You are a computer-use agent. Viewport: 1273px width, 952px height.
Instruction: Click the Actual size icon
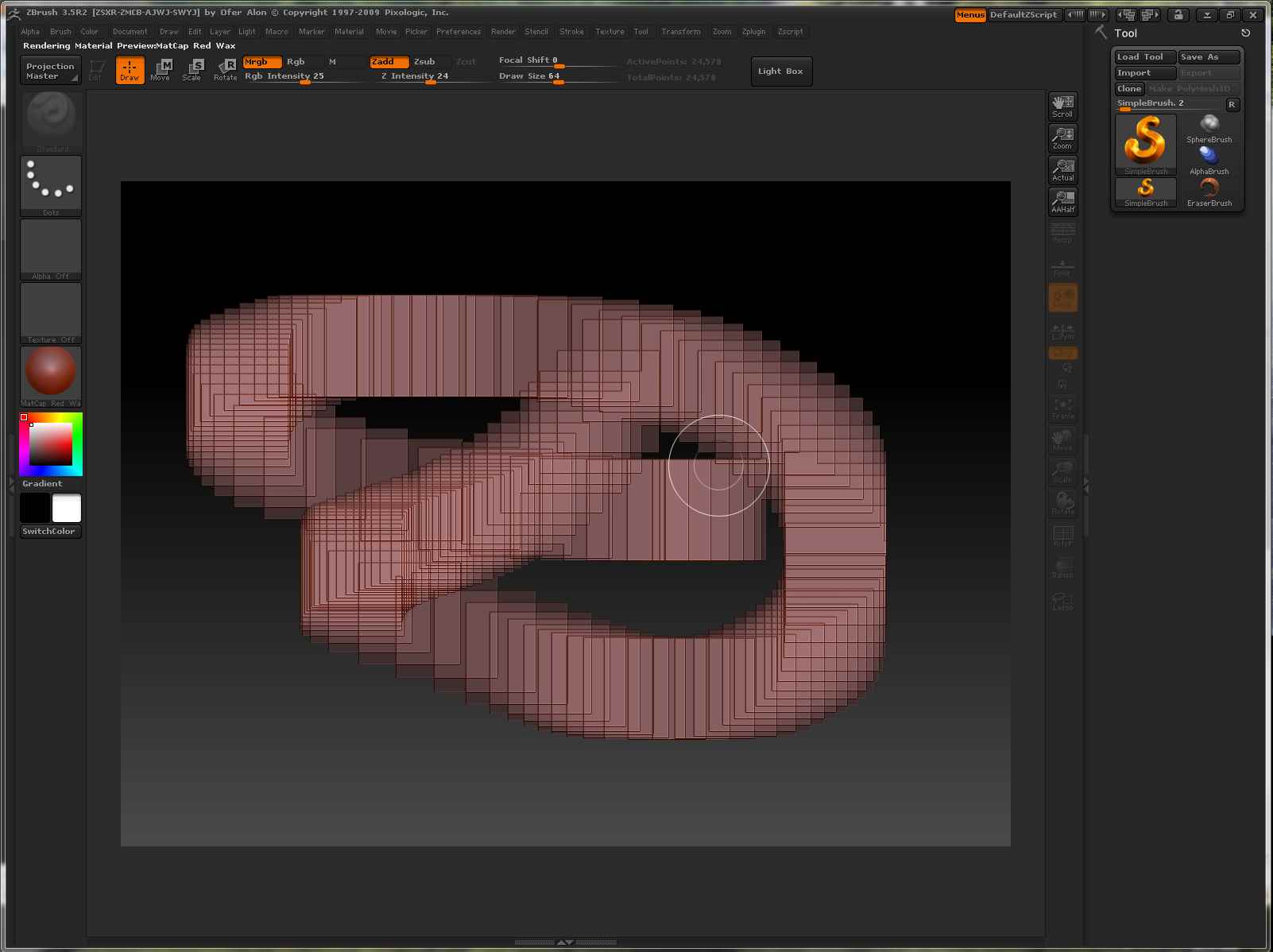tap(1062, 170)
